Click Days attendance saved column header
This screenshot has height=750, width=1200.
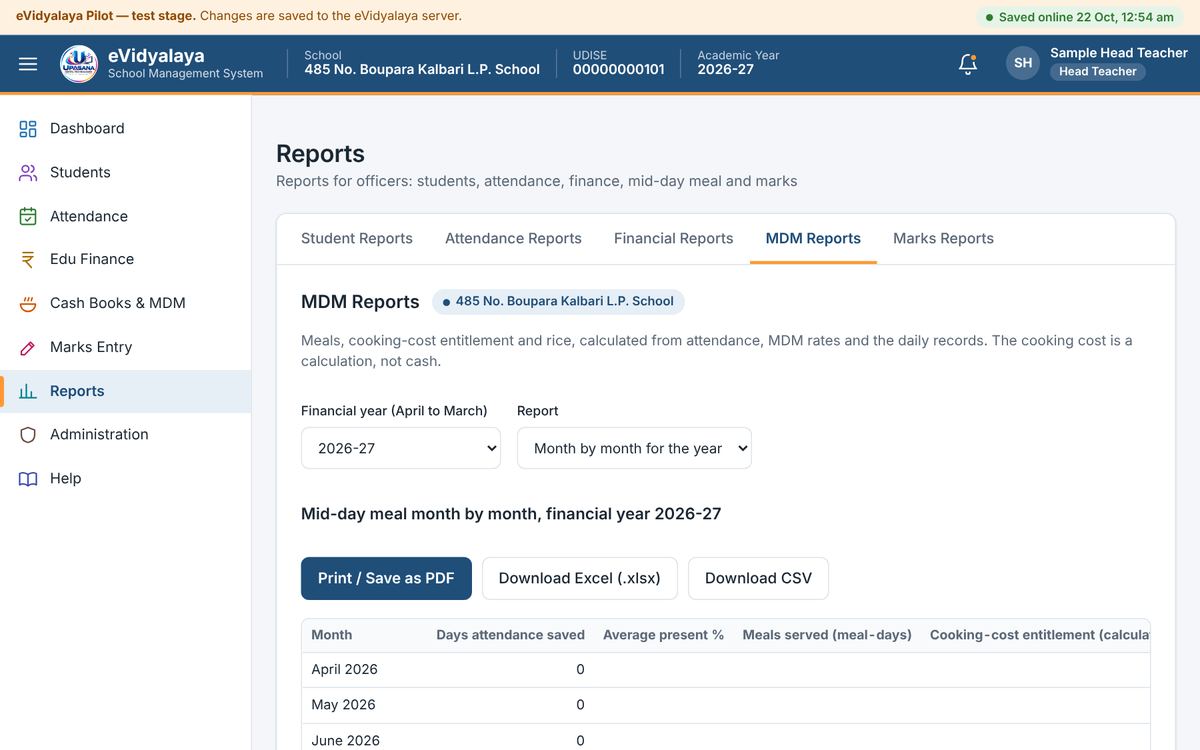(510, 635)
